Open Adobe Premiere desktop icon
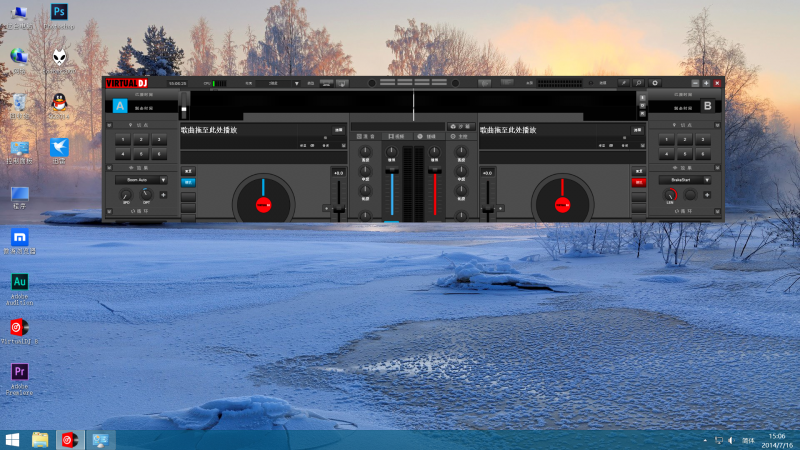Viewport: 800px width, 450px height. click(19, 379)
